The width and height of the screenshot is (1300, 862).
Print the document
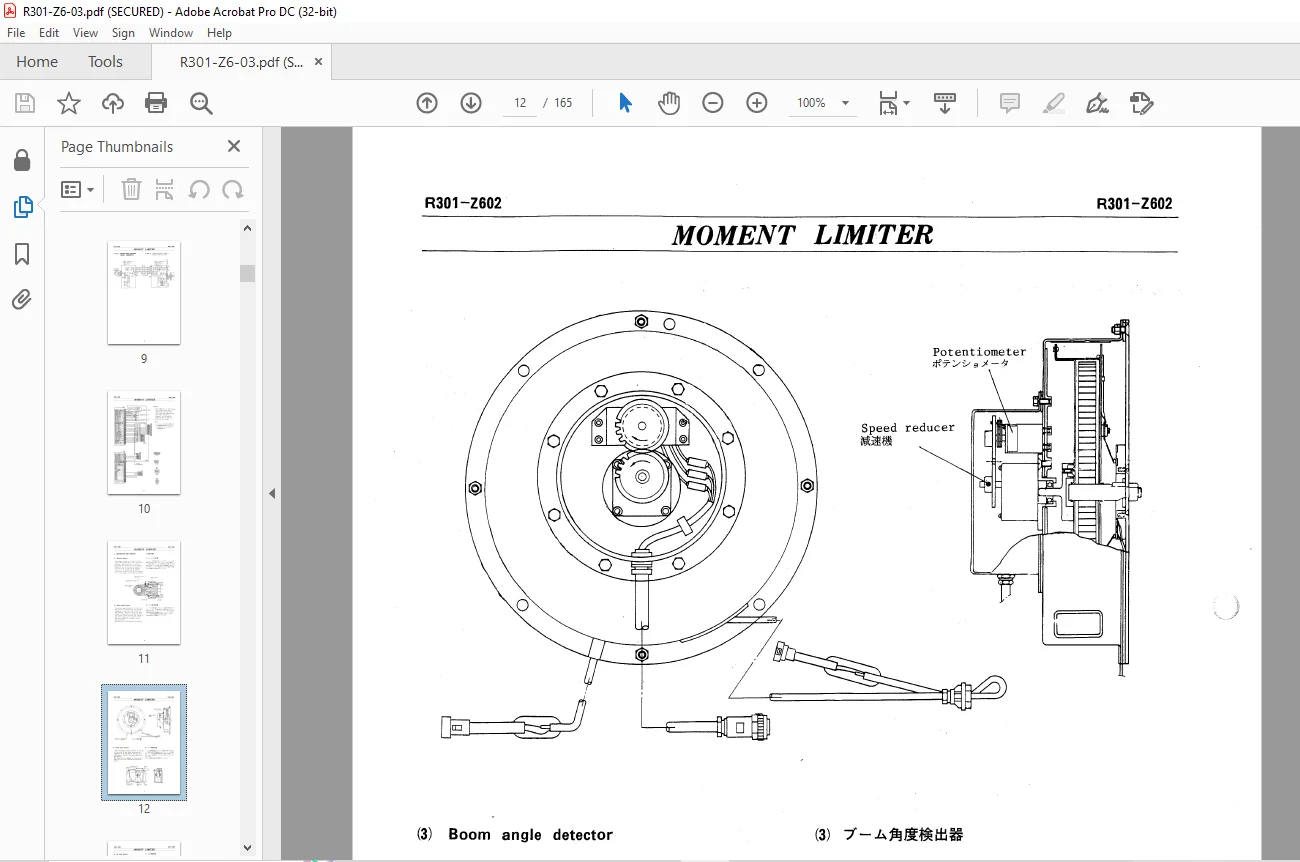point(156,103)
